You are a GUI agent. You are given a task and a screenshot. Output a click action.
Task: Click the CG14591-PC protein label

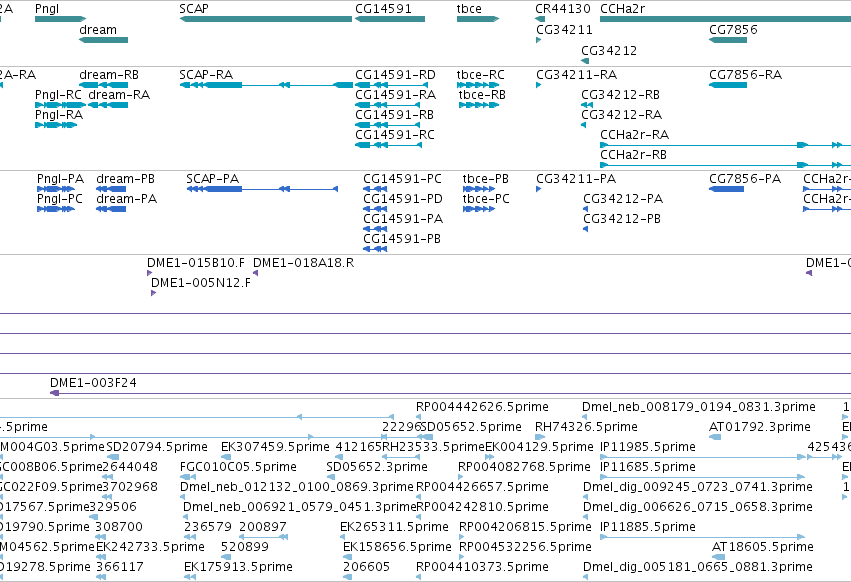[402, 179]
